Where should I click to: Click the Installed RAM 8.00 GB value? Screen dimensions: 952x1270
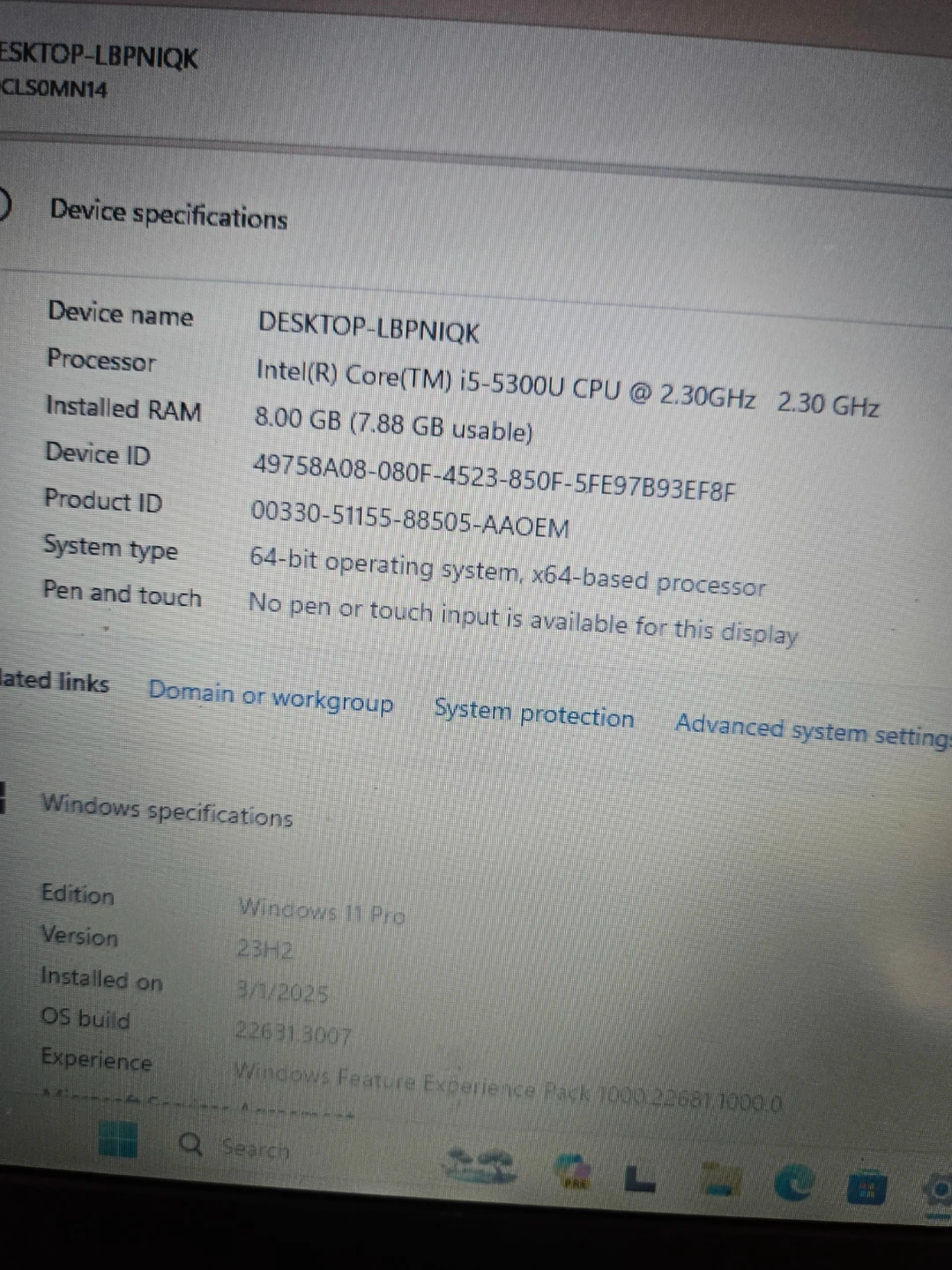pos(393,423)
